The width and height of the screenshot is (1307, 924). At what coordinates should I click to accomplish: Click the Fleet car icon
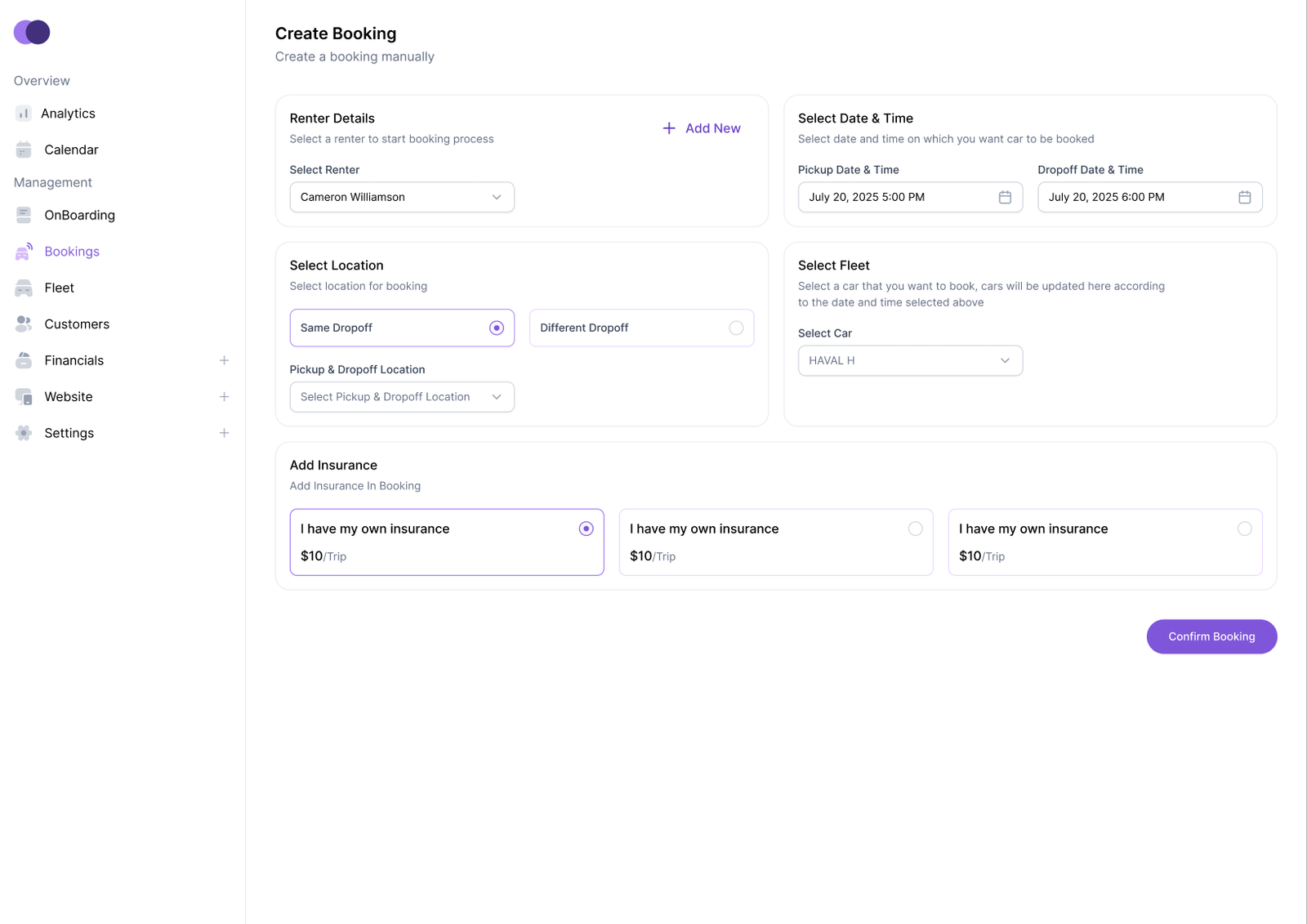coord(24,288)
